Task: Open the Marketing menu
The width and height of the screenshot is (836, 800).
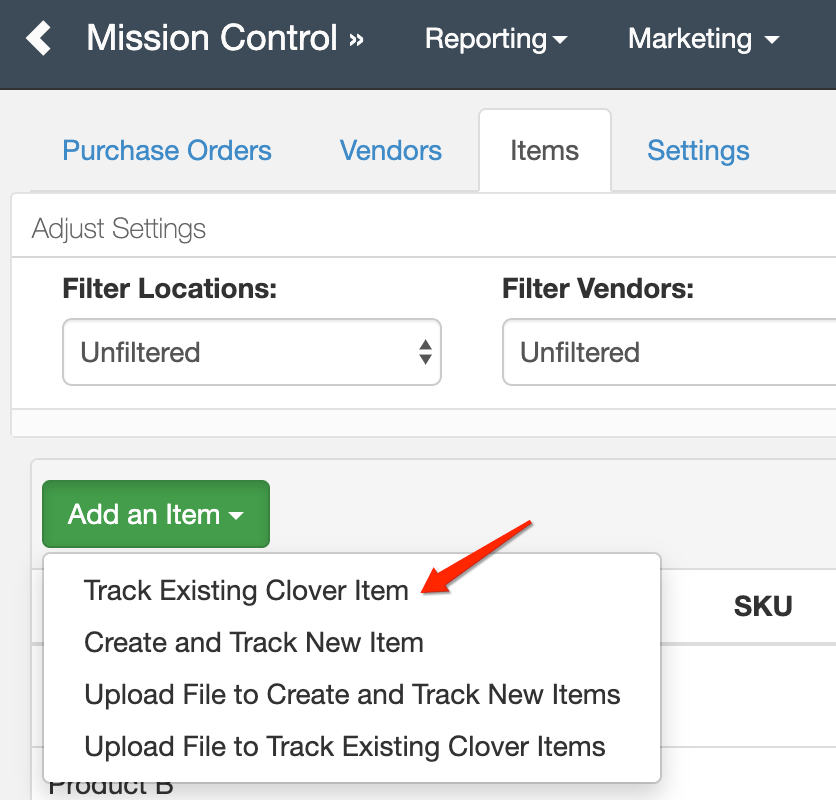Action: [701, 40]
